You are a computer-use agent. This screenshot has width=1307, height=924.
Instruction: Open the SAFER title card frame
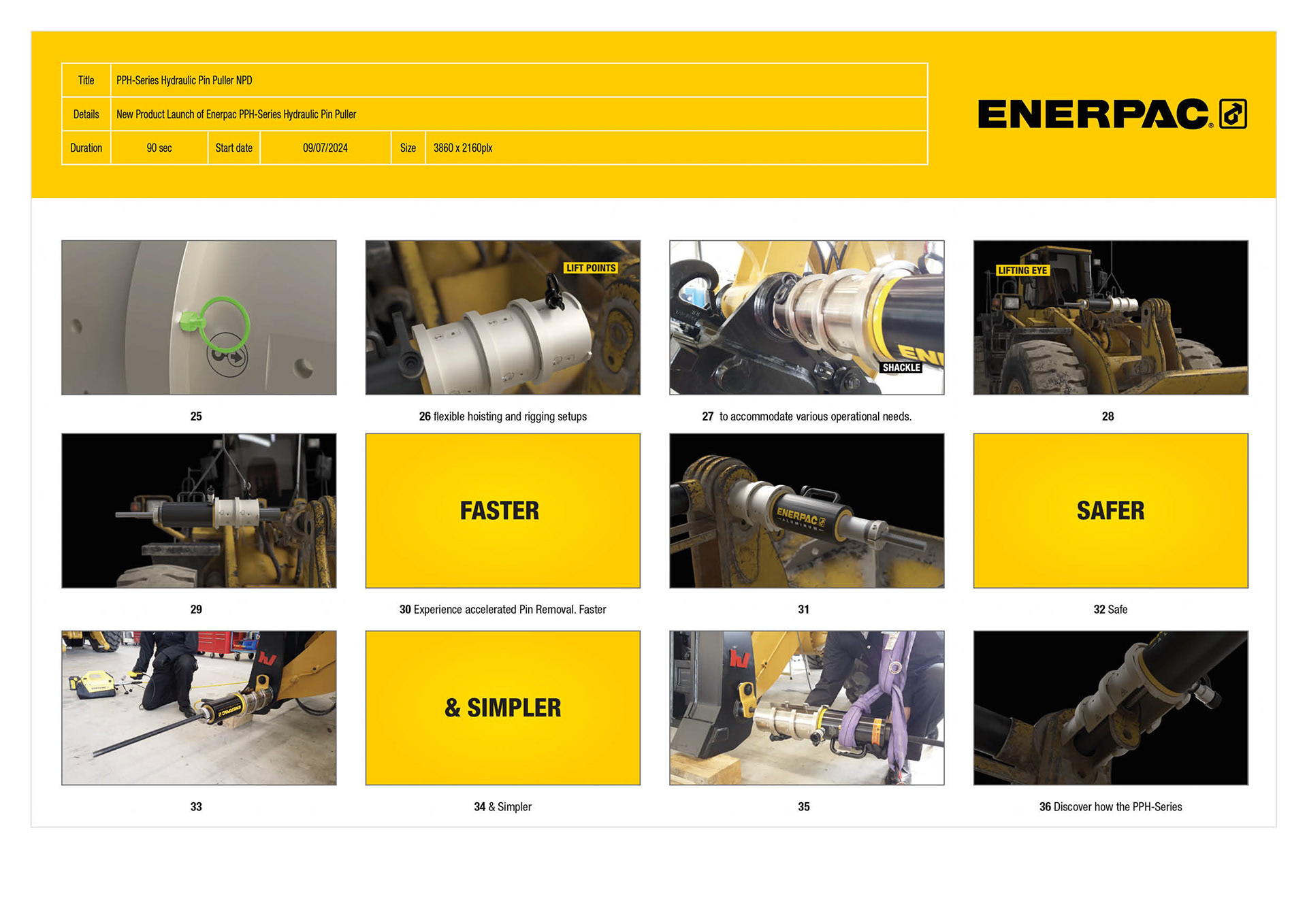coord(1111,510)
